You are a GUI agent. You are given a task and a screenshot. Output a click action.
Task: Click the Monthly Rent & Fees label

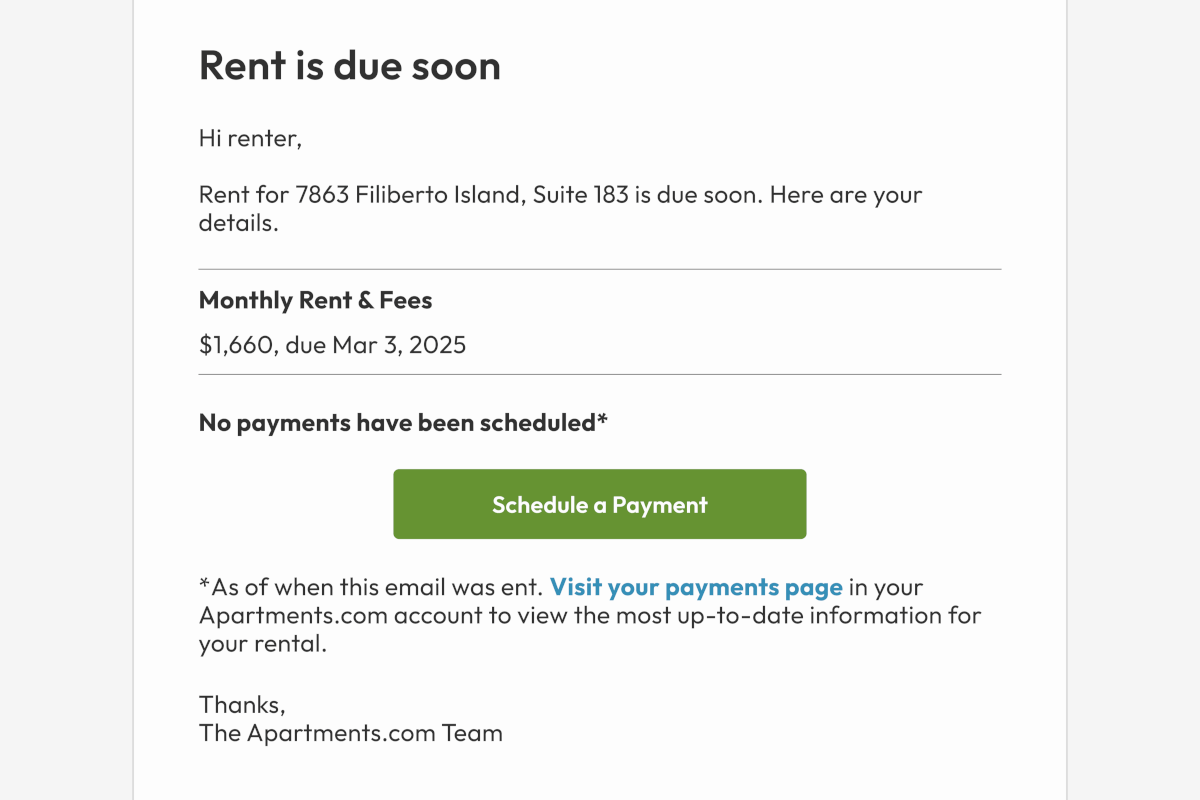point(315,300)
